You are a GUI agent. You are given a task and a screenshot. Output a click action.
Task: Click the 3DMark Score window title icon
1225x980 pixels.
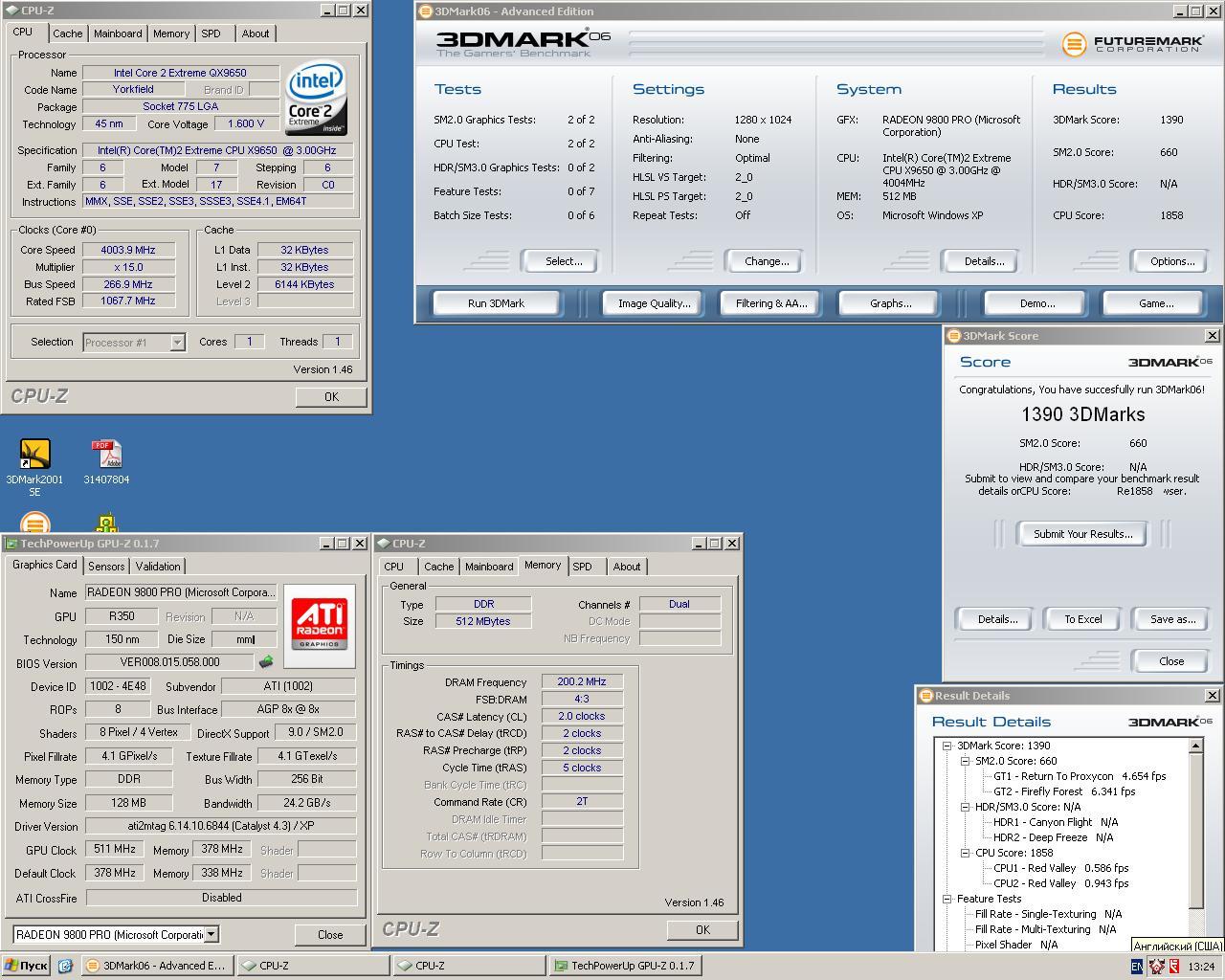[953, 336]
